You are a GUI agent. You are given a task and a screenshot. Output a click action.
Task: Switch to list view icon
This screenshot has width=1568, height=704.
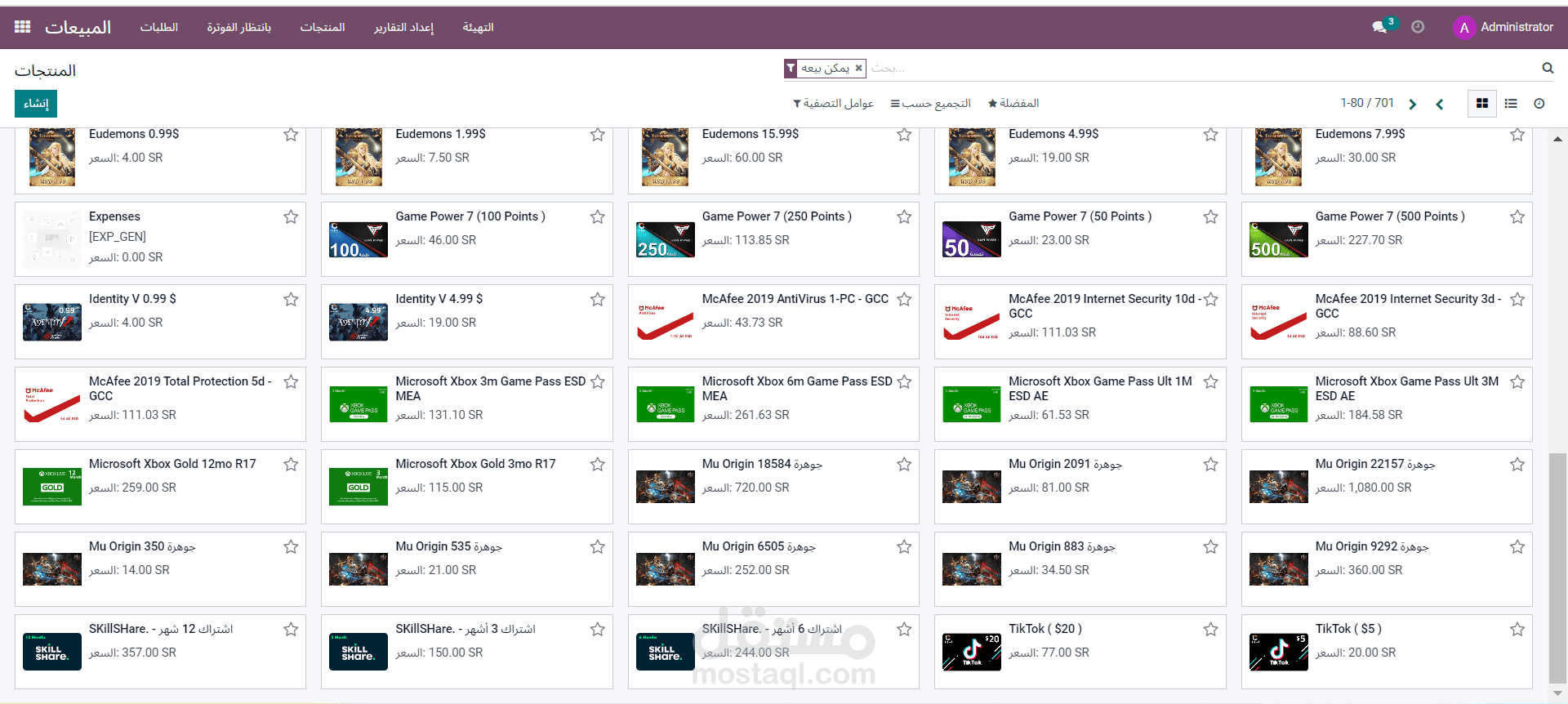click(1511, 104)
